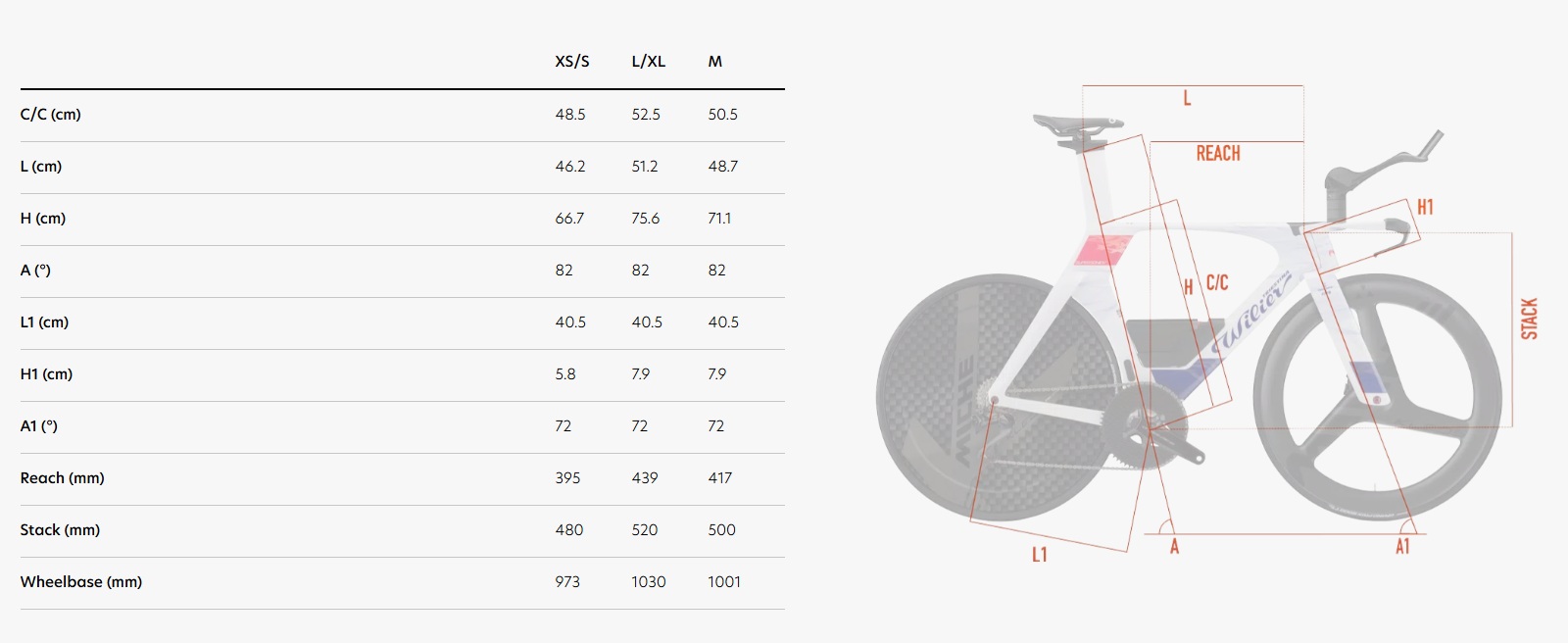
Task: Click the REACH label on bike diagram
Action: (x=1218, y=154)
